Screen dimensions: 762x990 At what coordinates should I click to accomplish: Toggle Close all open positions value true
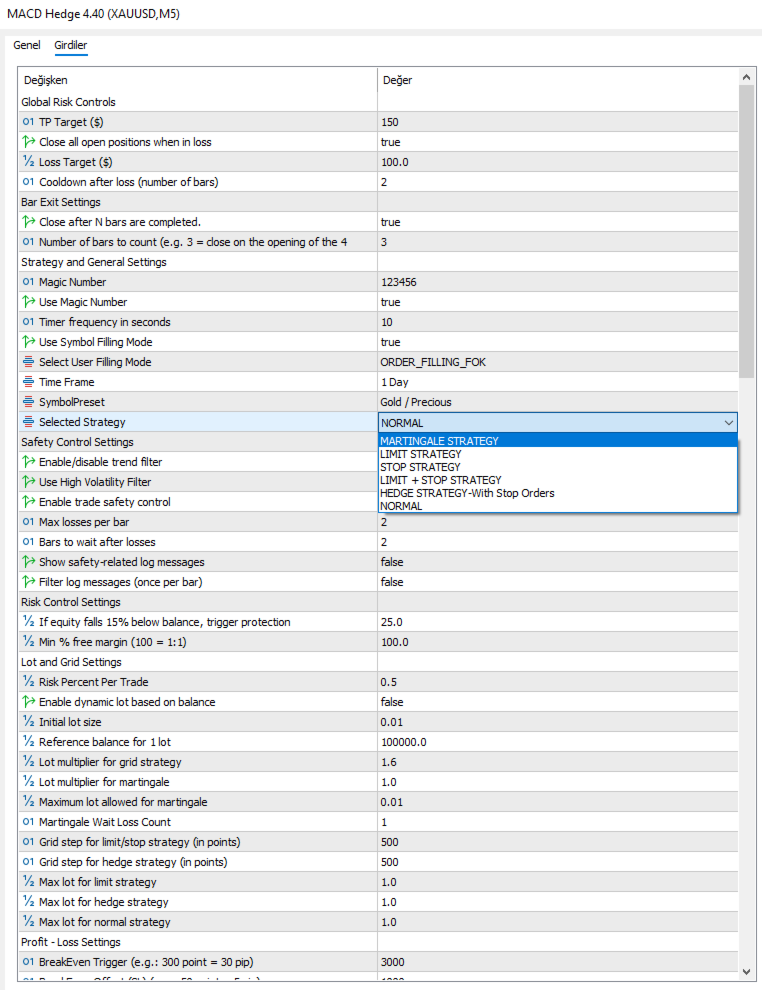391,142
